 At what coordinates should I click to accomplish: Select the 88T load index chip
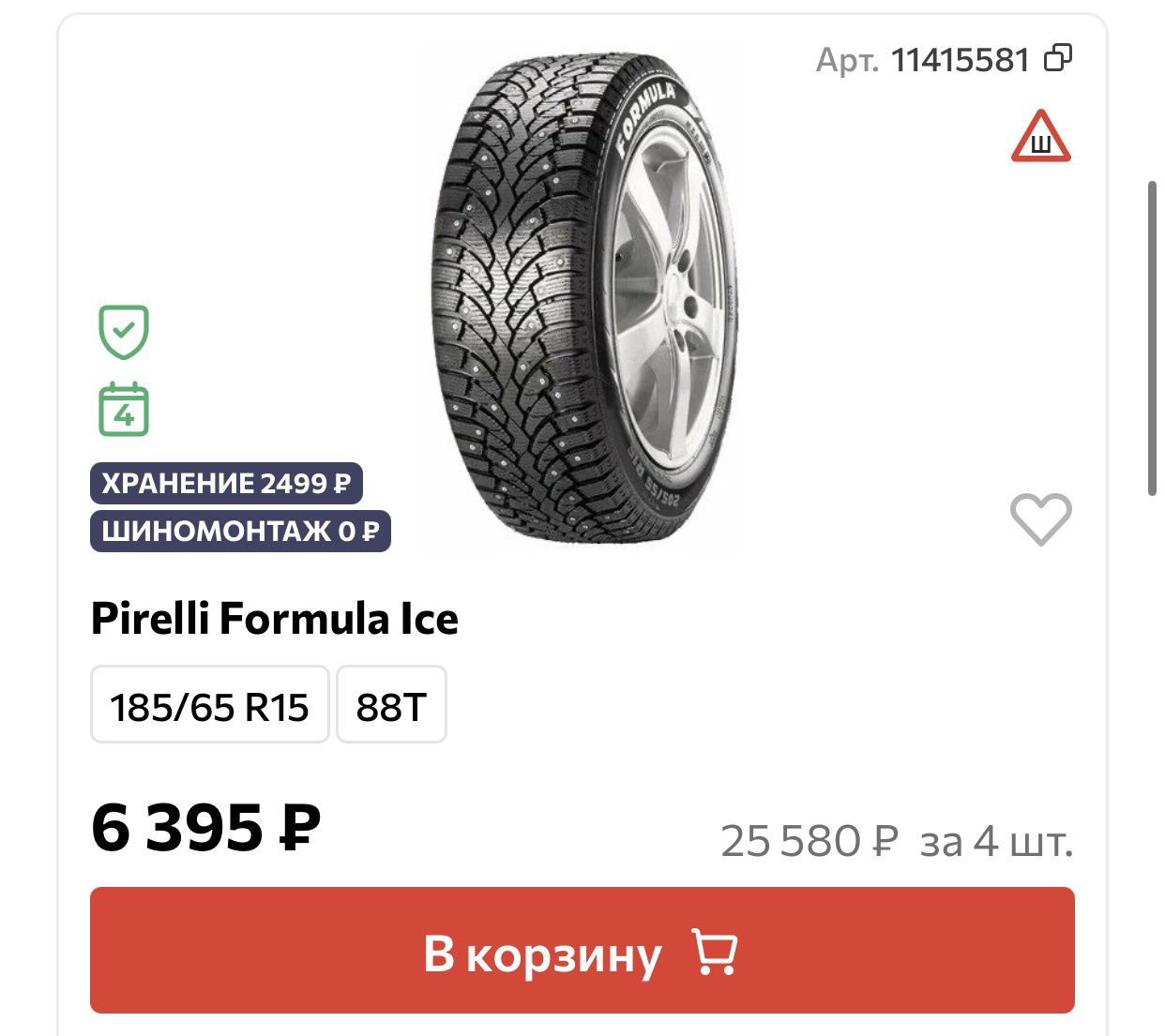[x=391, y=706]
